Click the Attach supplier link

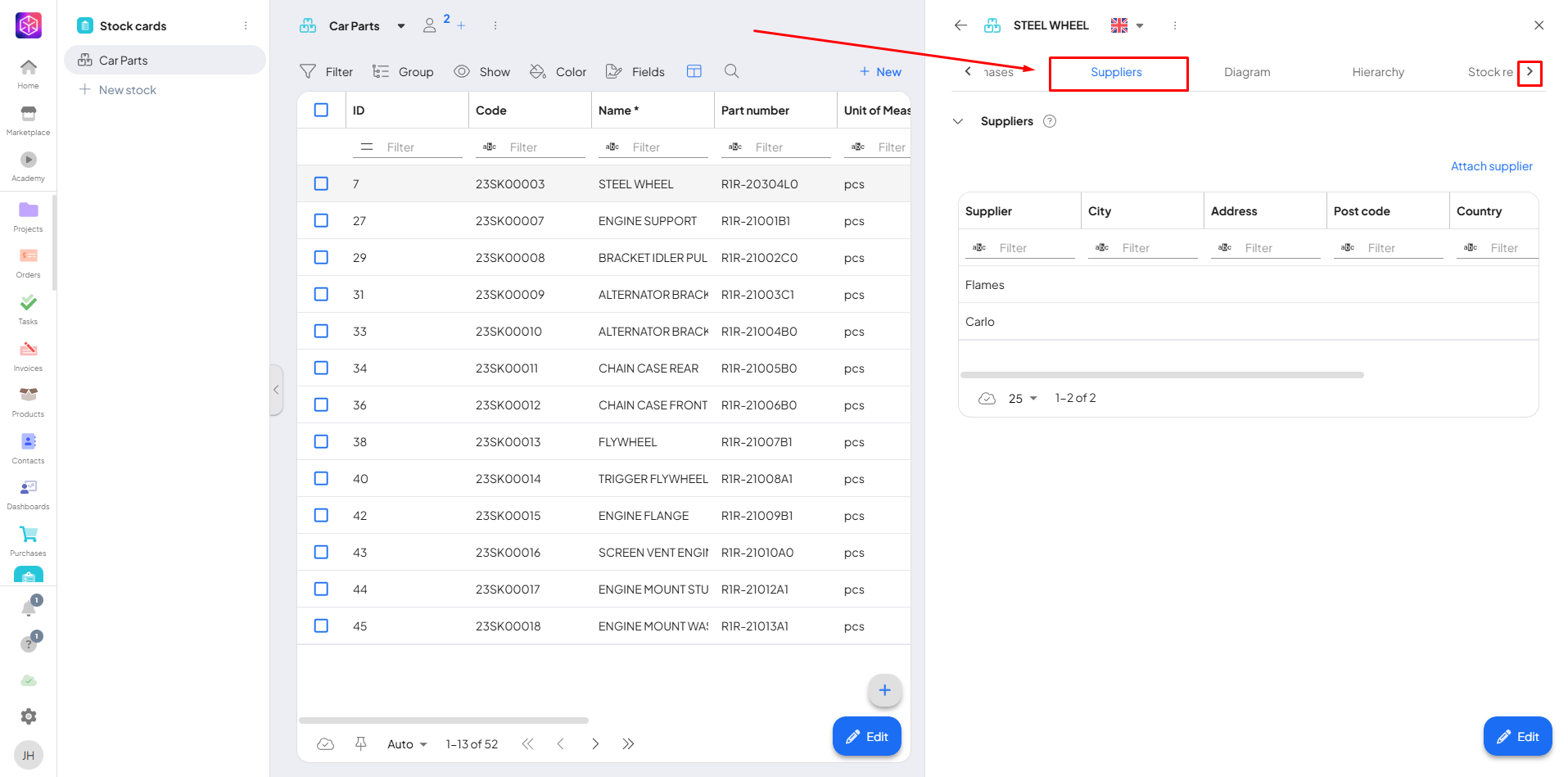click(x=1490, y=166)
